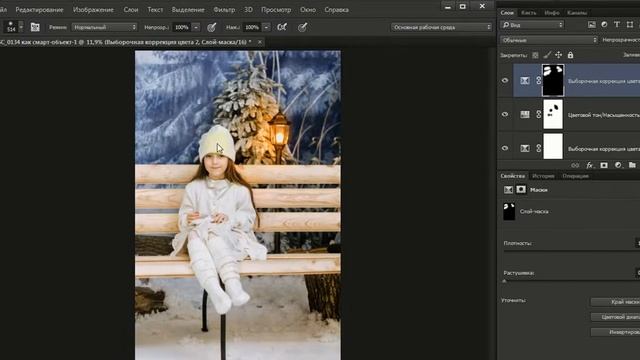Switch to the Каналы panel tab

pos(577,13)
